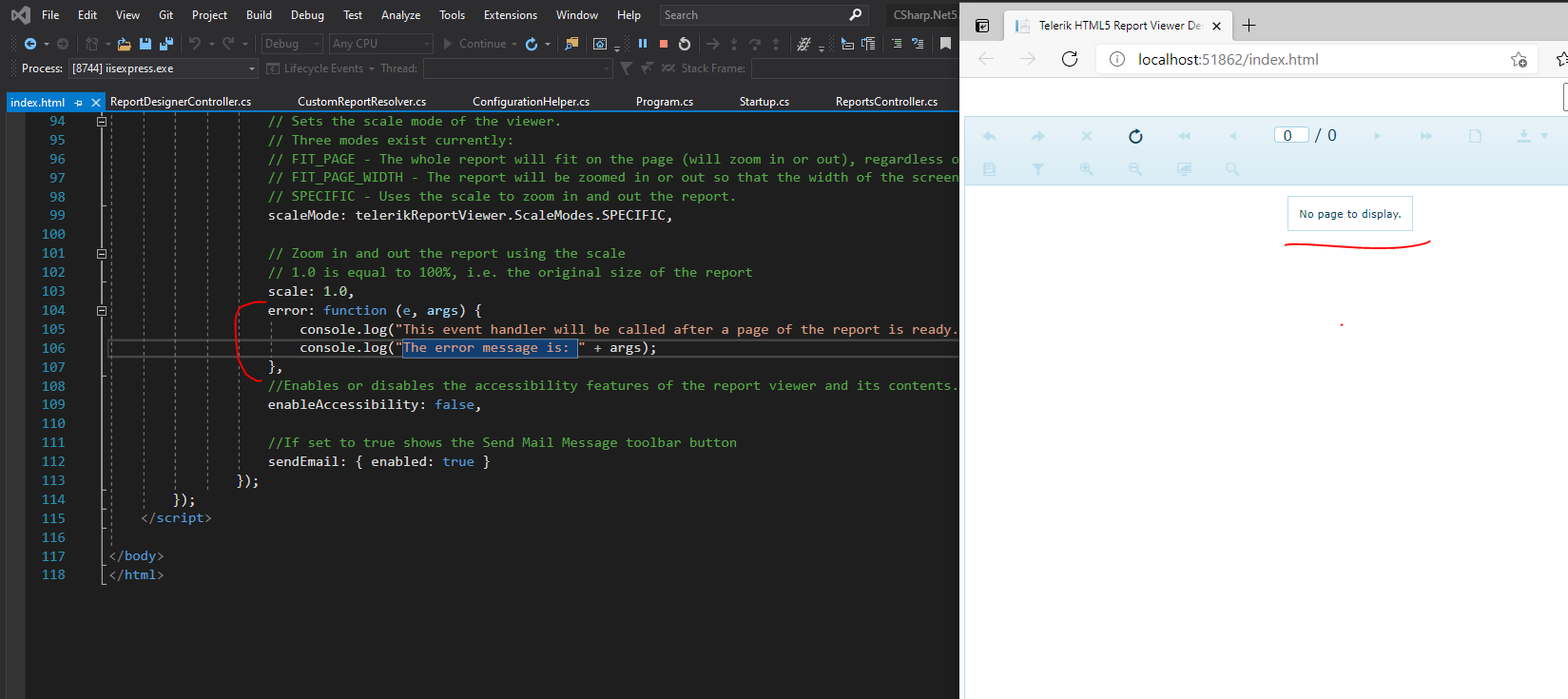Open the ReportsController.cs tab
This screenshot has width=1568, height=699.
coord(886,102)
